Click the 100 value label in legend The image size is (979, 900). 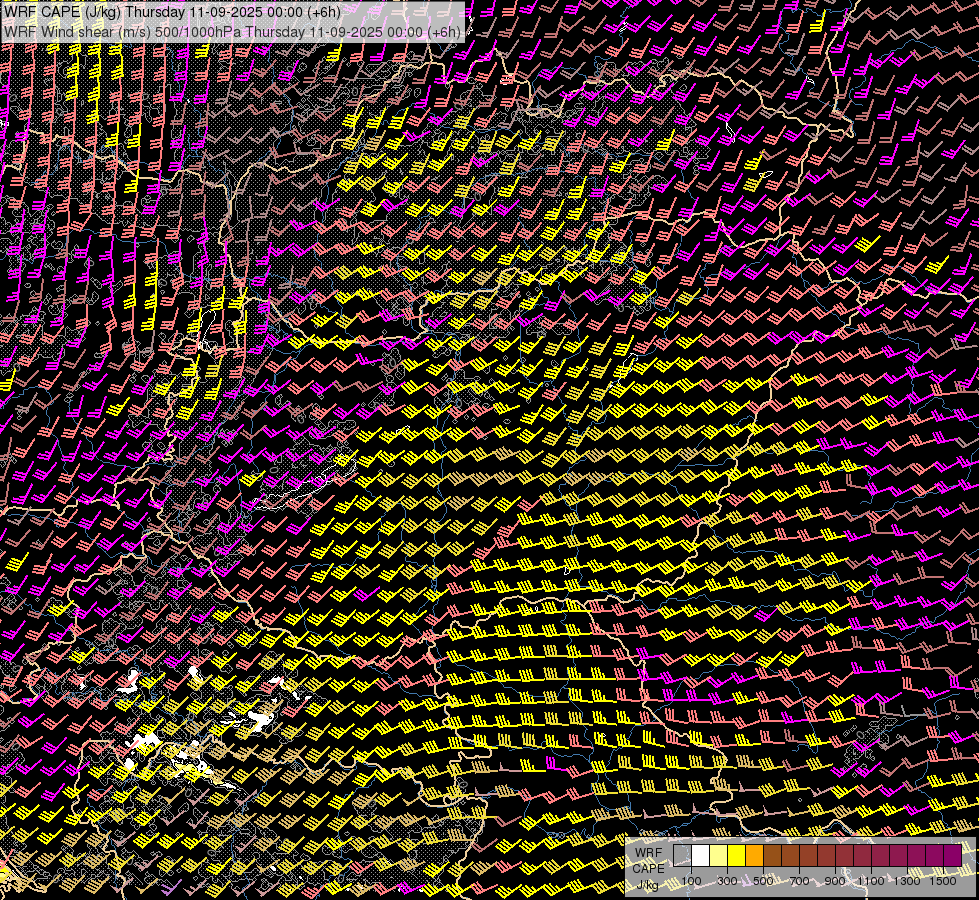click(x=691, y=881)
